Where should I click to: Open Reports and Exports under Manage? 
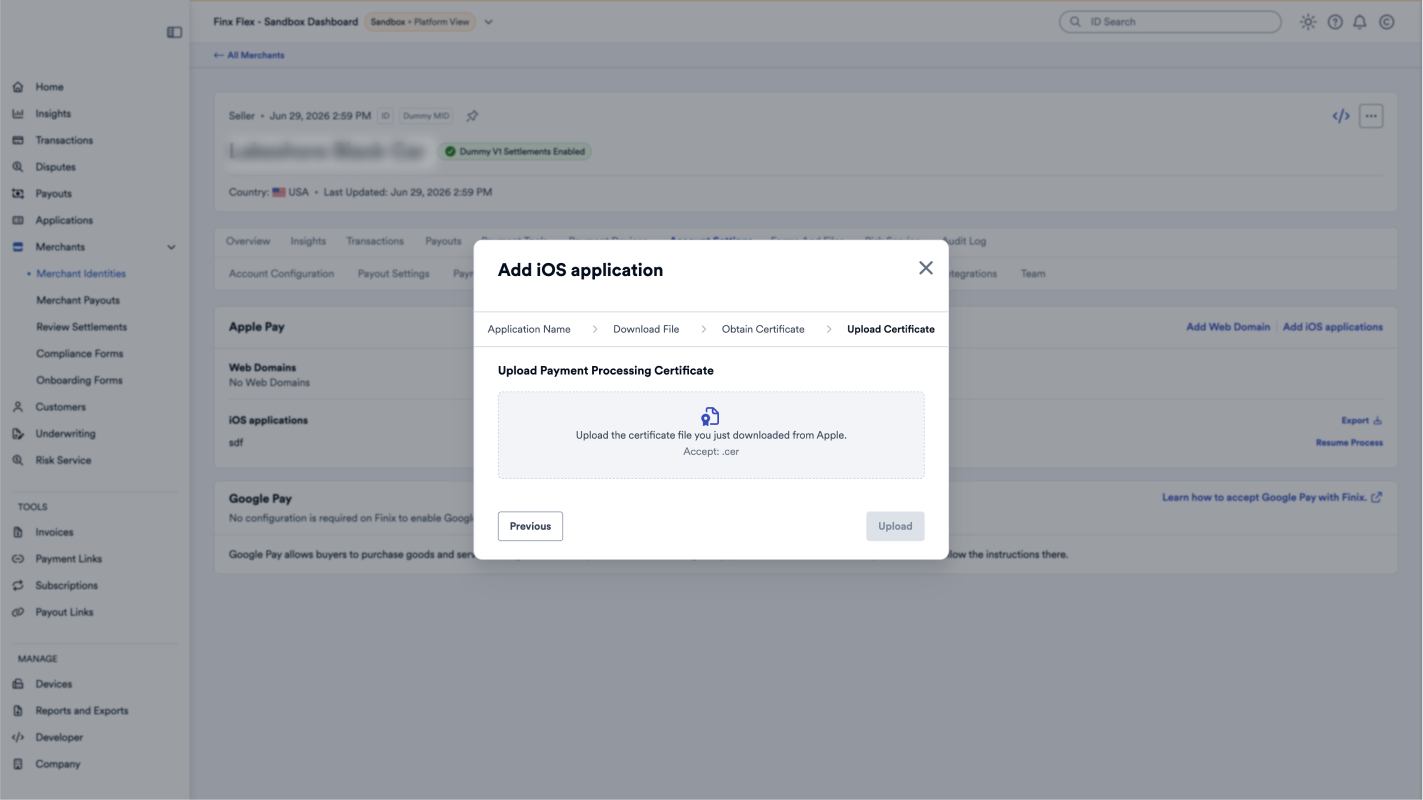pyautogui.click(x=82, y=711)
